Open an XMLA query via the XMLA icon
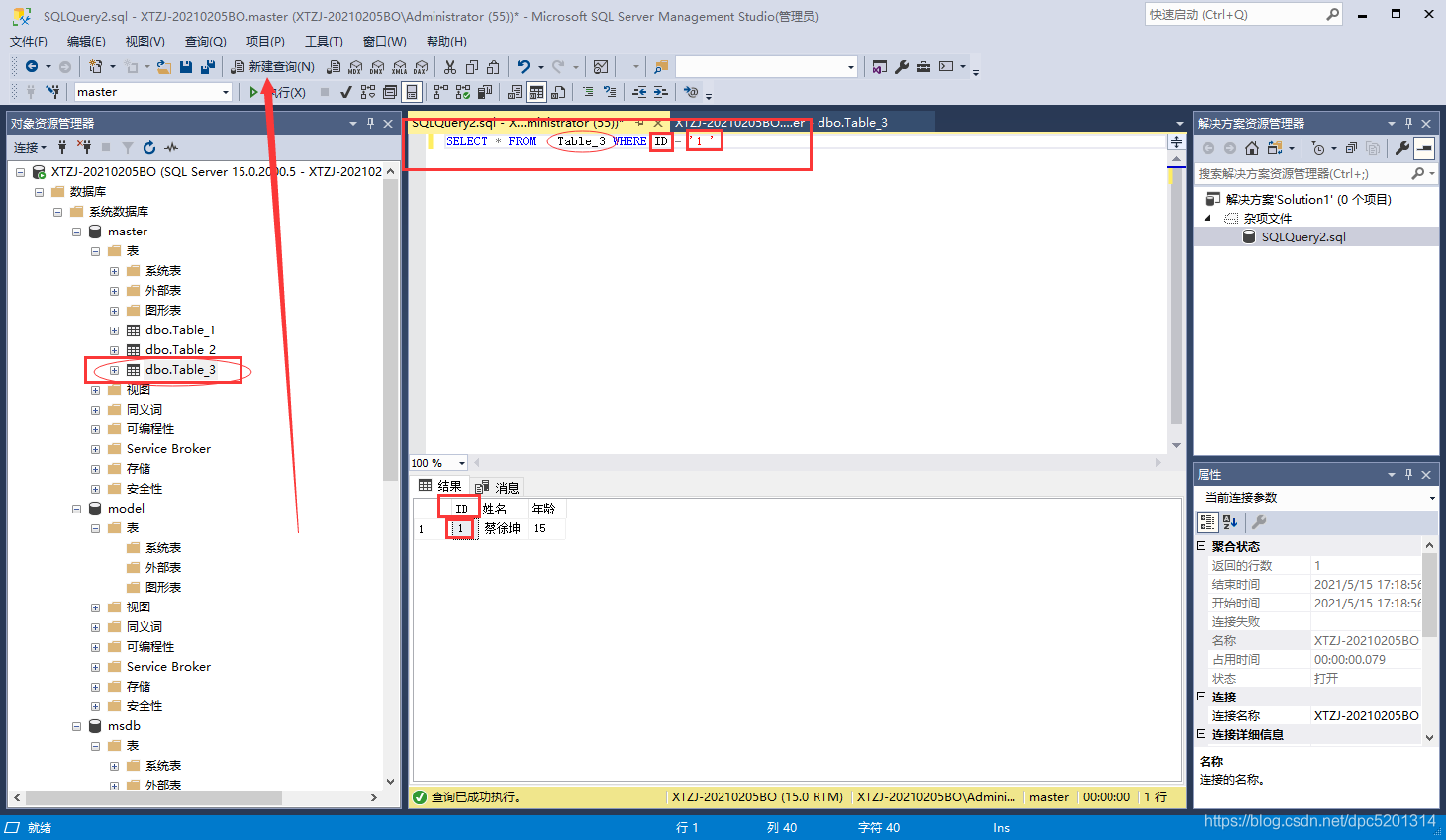This screenshot has width=1446, height=840. [399, 67]
